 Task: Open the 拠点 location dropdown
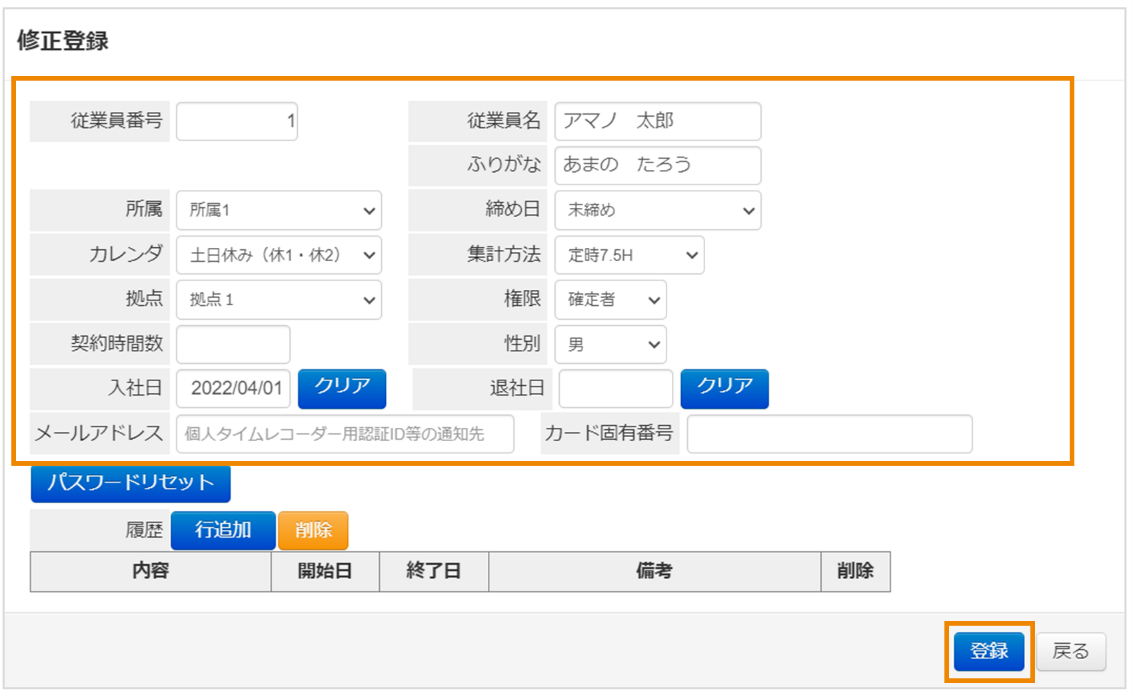[279, 299]
